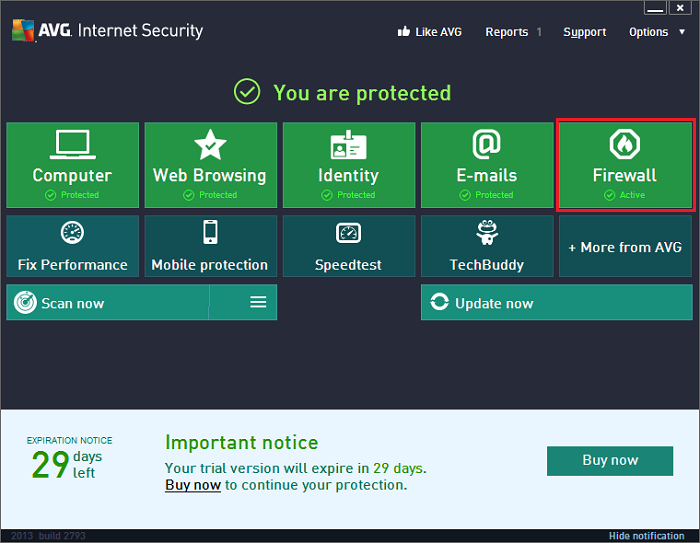Launch Fix Performance gauge tile

(x=72, y=246)
